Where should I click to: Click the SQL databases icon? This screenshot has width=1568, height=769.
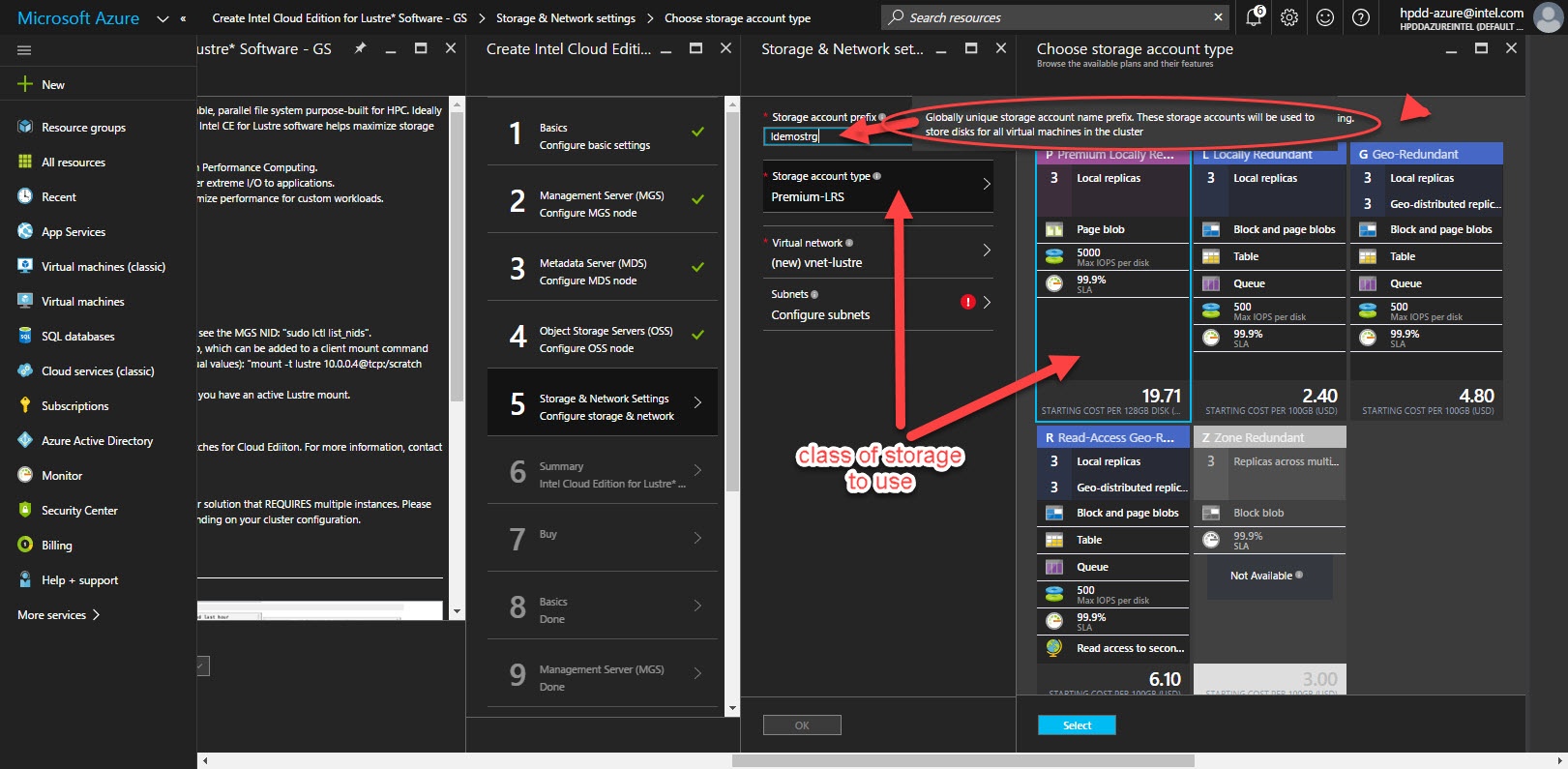(x=25, y=336)
